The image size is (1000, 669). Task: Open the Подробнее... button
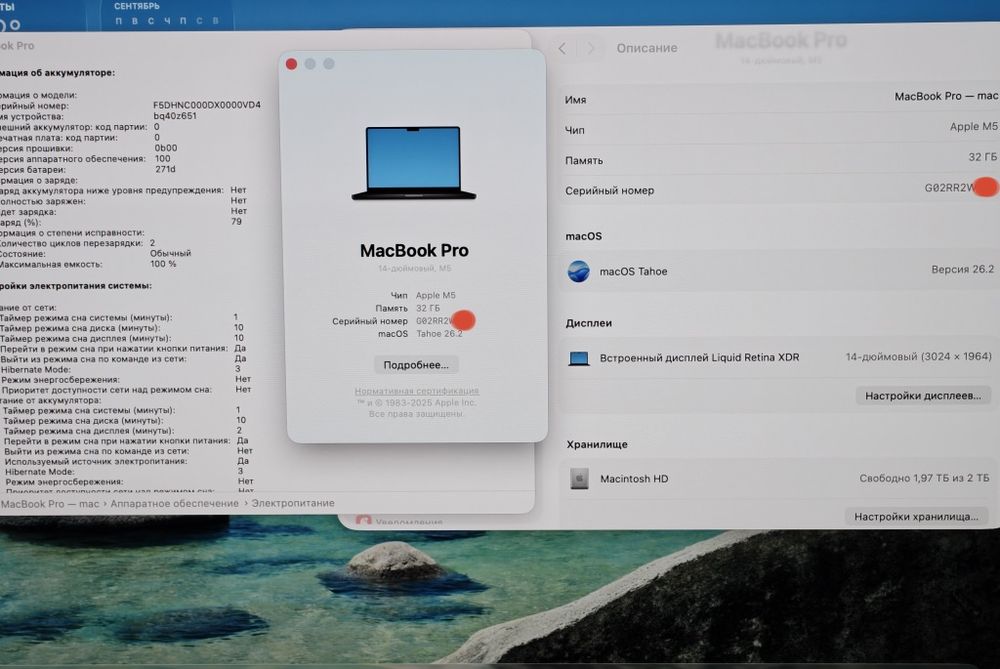[x=416, y=365]
